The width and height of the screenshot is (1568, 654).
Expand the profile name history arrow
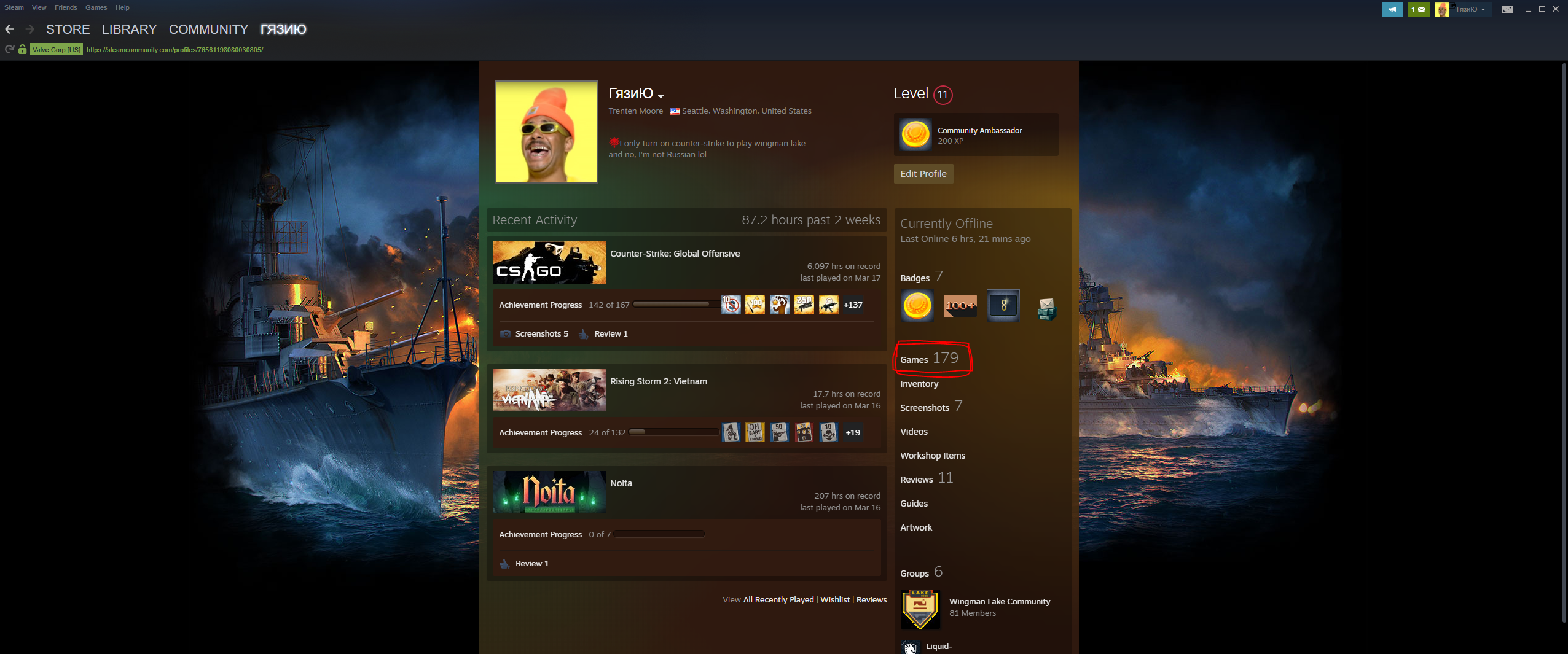tap(661, 96)
